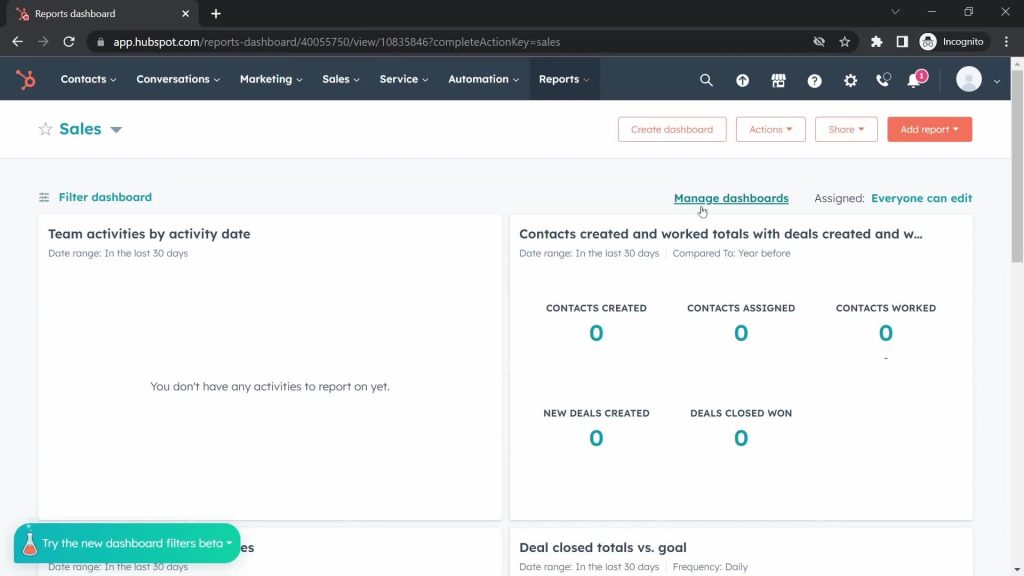The image size is (1024, 576).
Task: Expand the Sales dashboard name dropdown
Action: (116, 129)
